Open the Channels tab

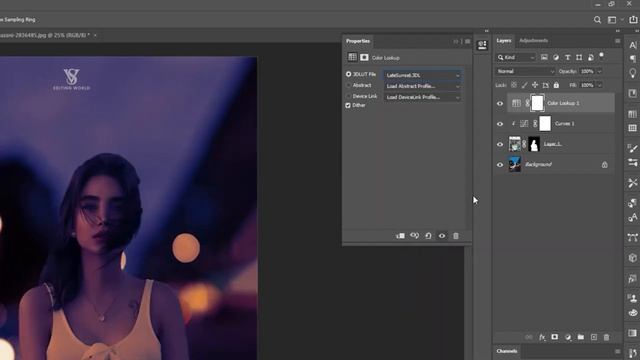[x=507, y=351]
